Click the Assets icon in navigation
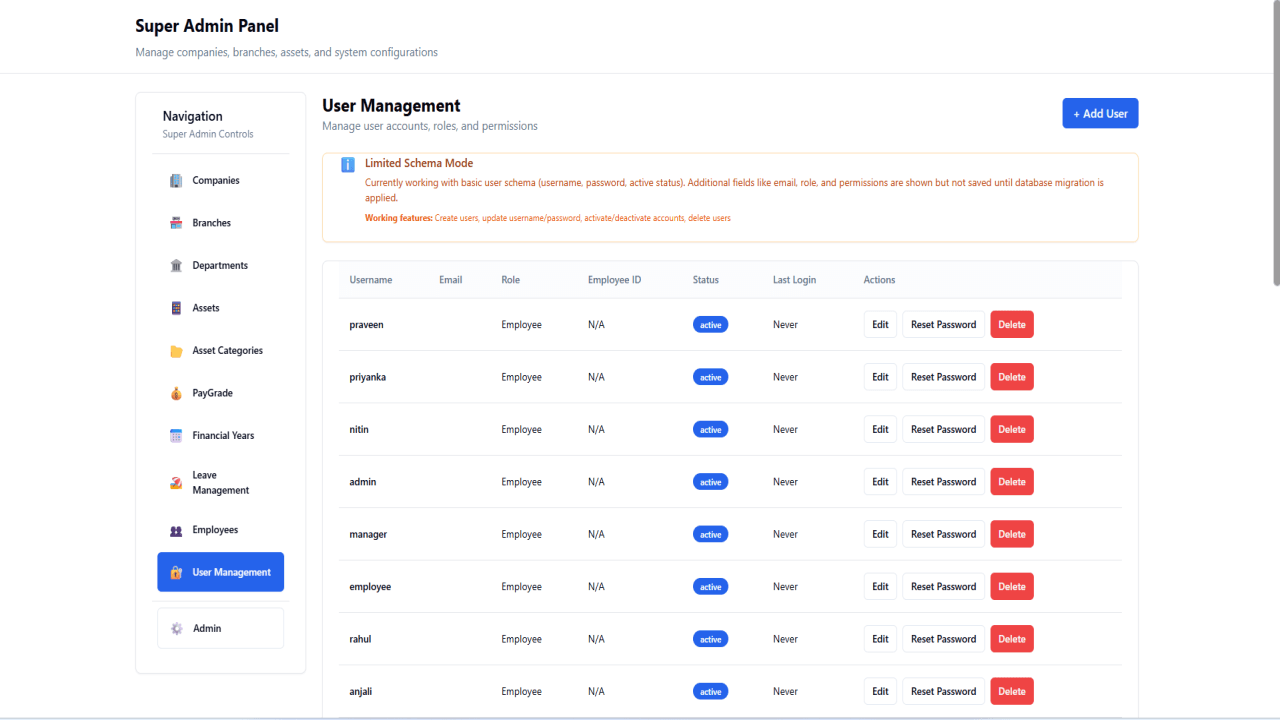 (x=176, y=308)
